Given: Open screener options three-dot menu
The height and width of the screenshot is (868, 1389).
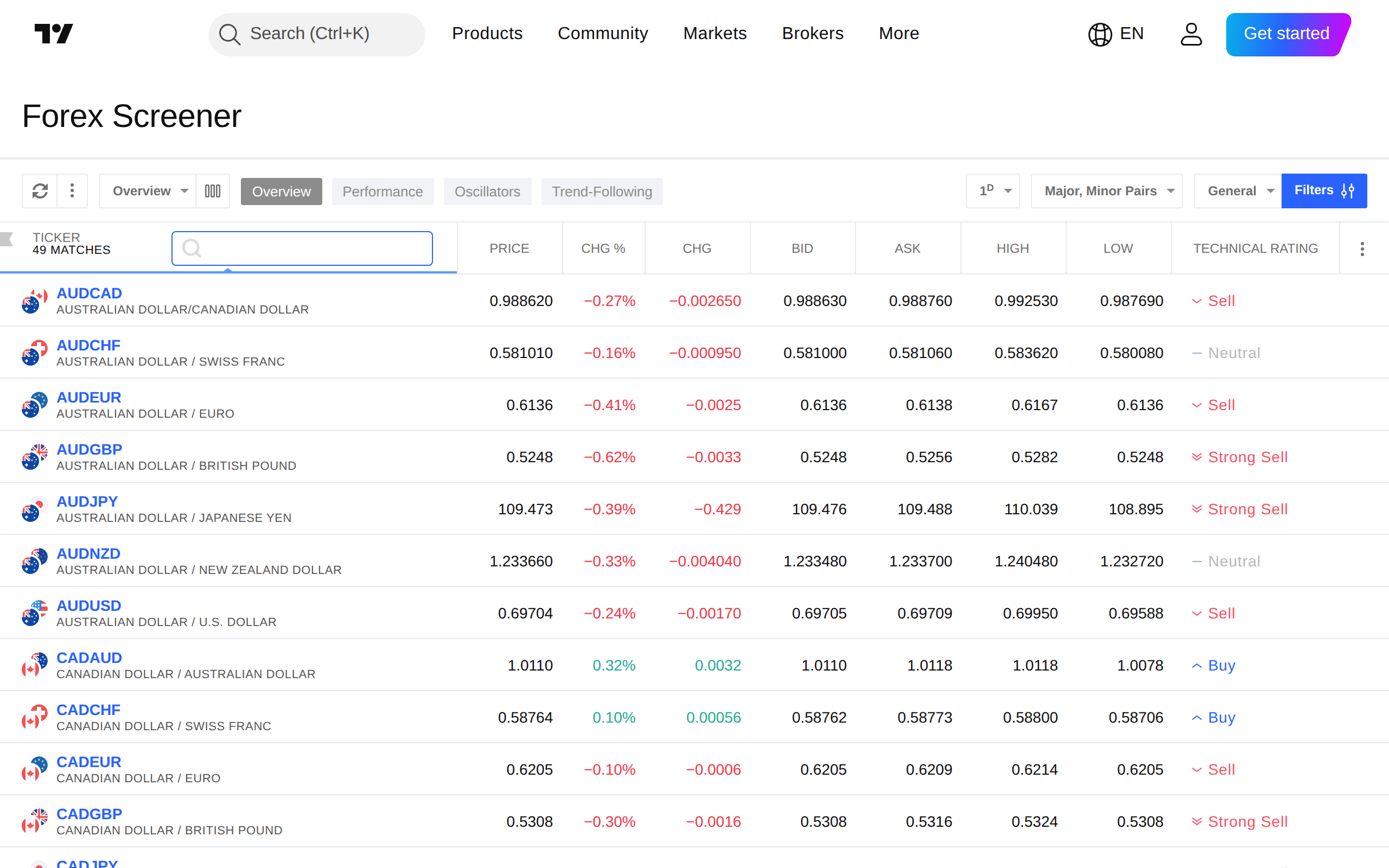Looking at the screenshot, I should tap(72, 190).
